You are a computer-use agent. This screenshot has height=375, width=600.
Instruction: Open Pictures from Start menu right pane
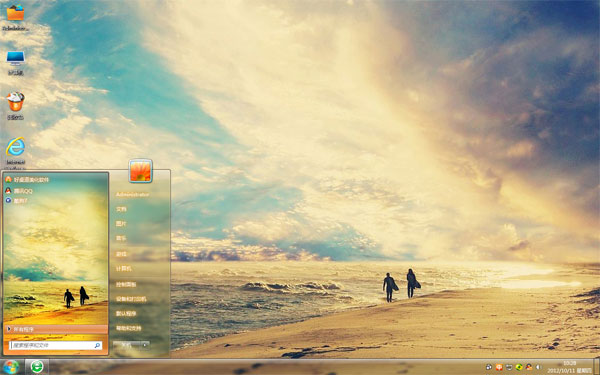(x=121, y=224)
